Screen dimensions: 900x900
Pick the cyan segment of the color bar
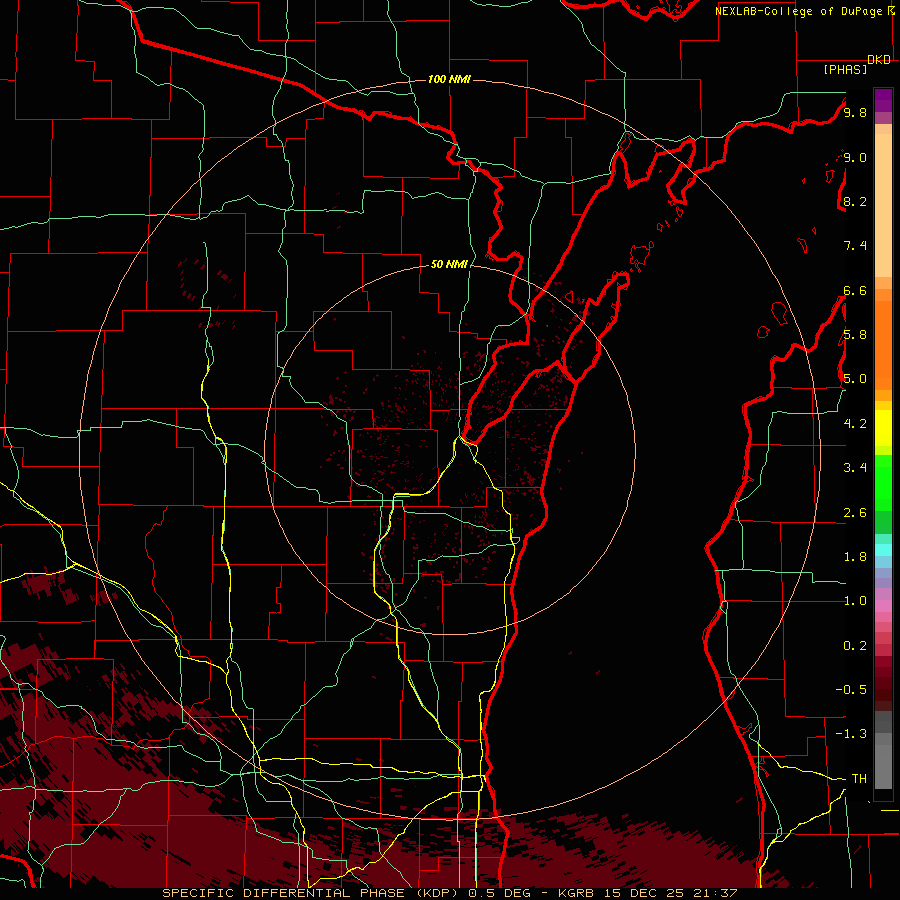coord(883,550)
